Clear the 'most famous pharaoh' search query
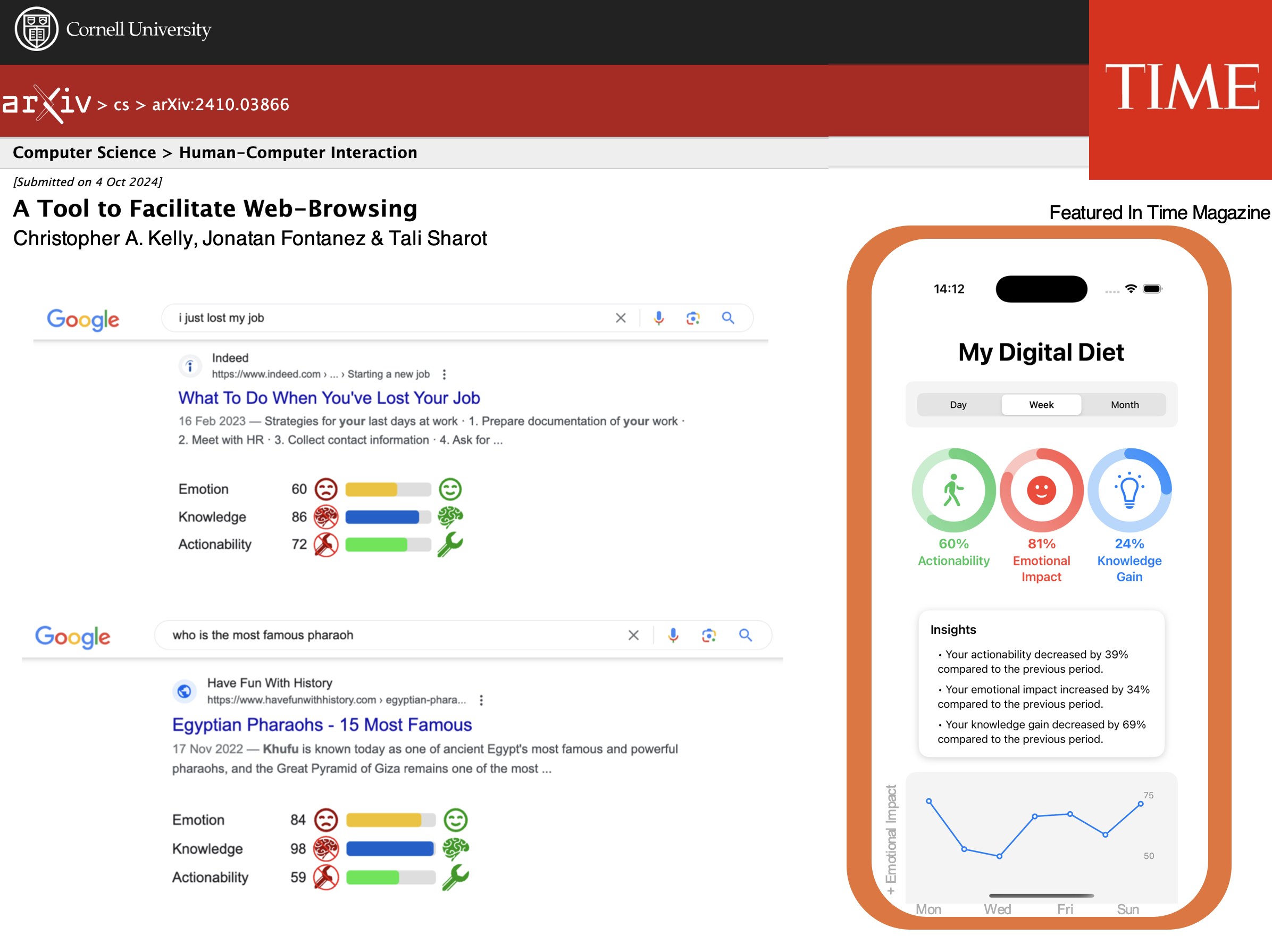 [633, 635]
